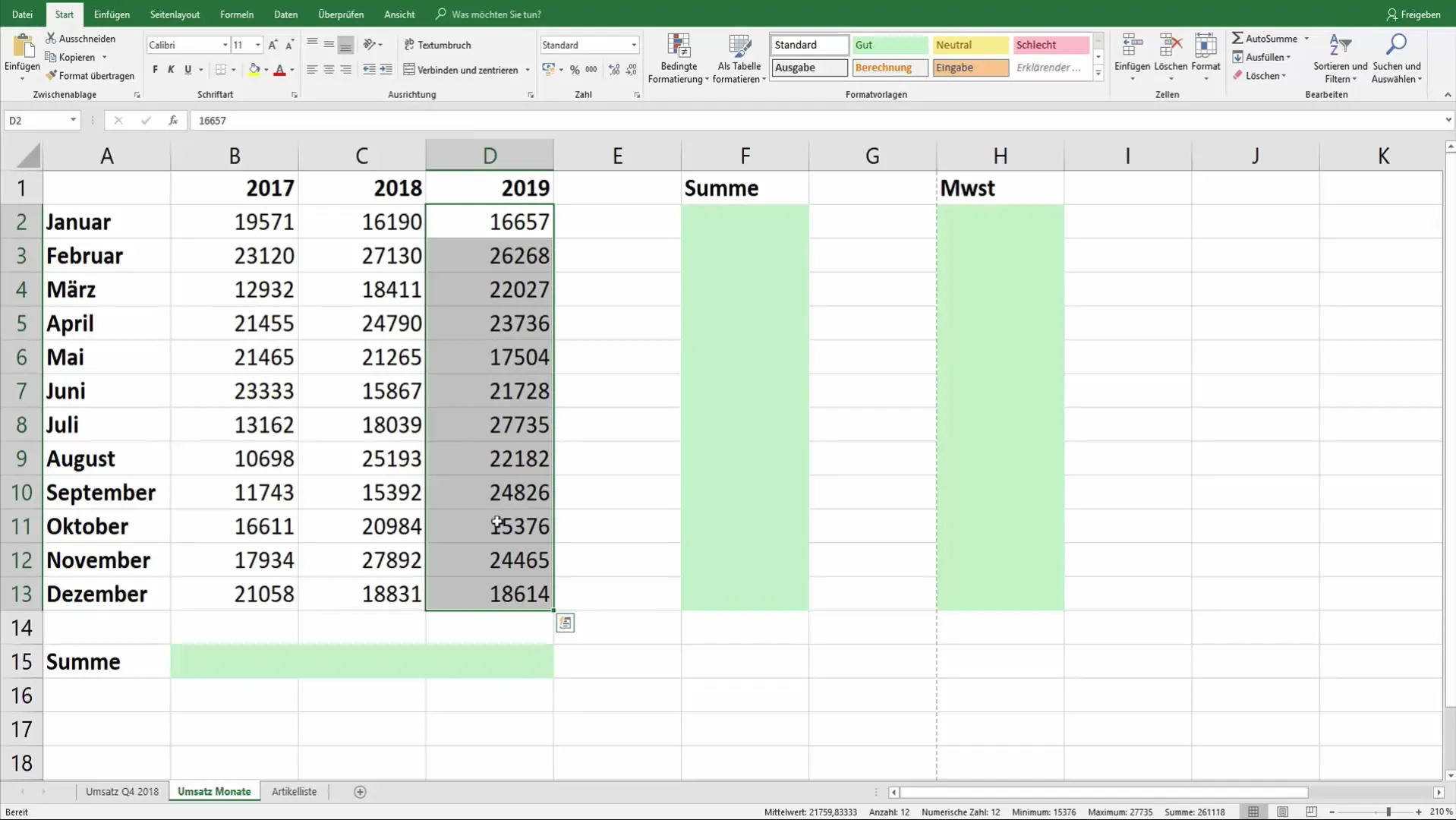
Task: Apply the Schlecht cell style
Action: 1051,45
